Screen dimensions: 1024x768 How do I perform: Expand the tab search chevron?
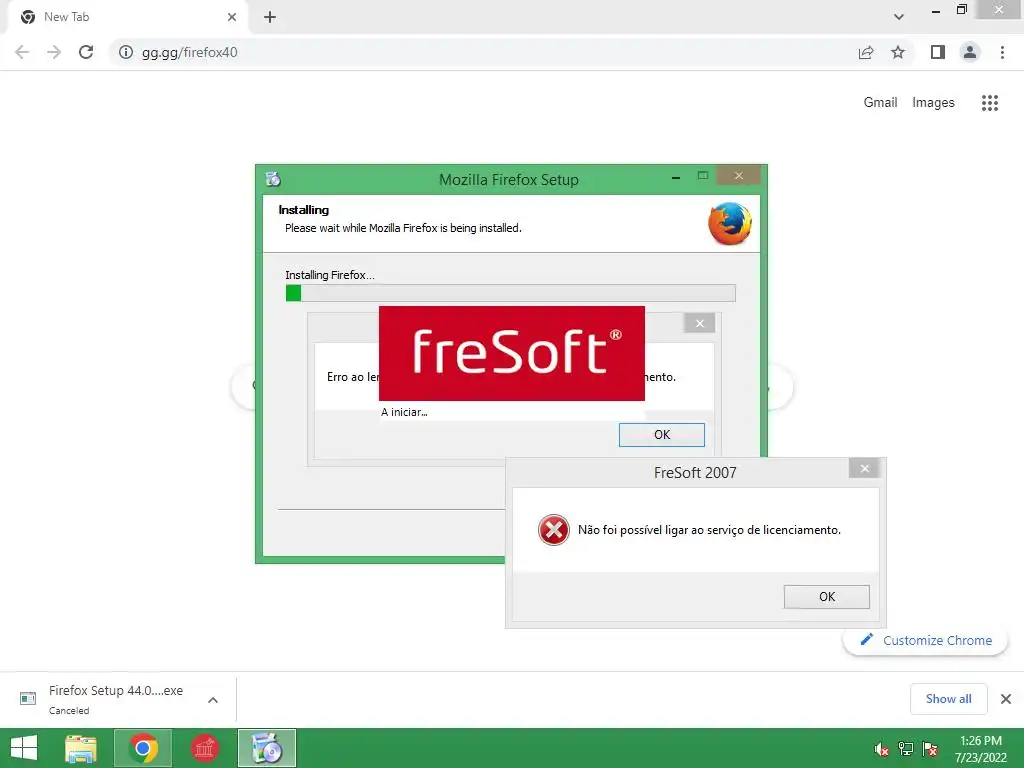(899, 17)
